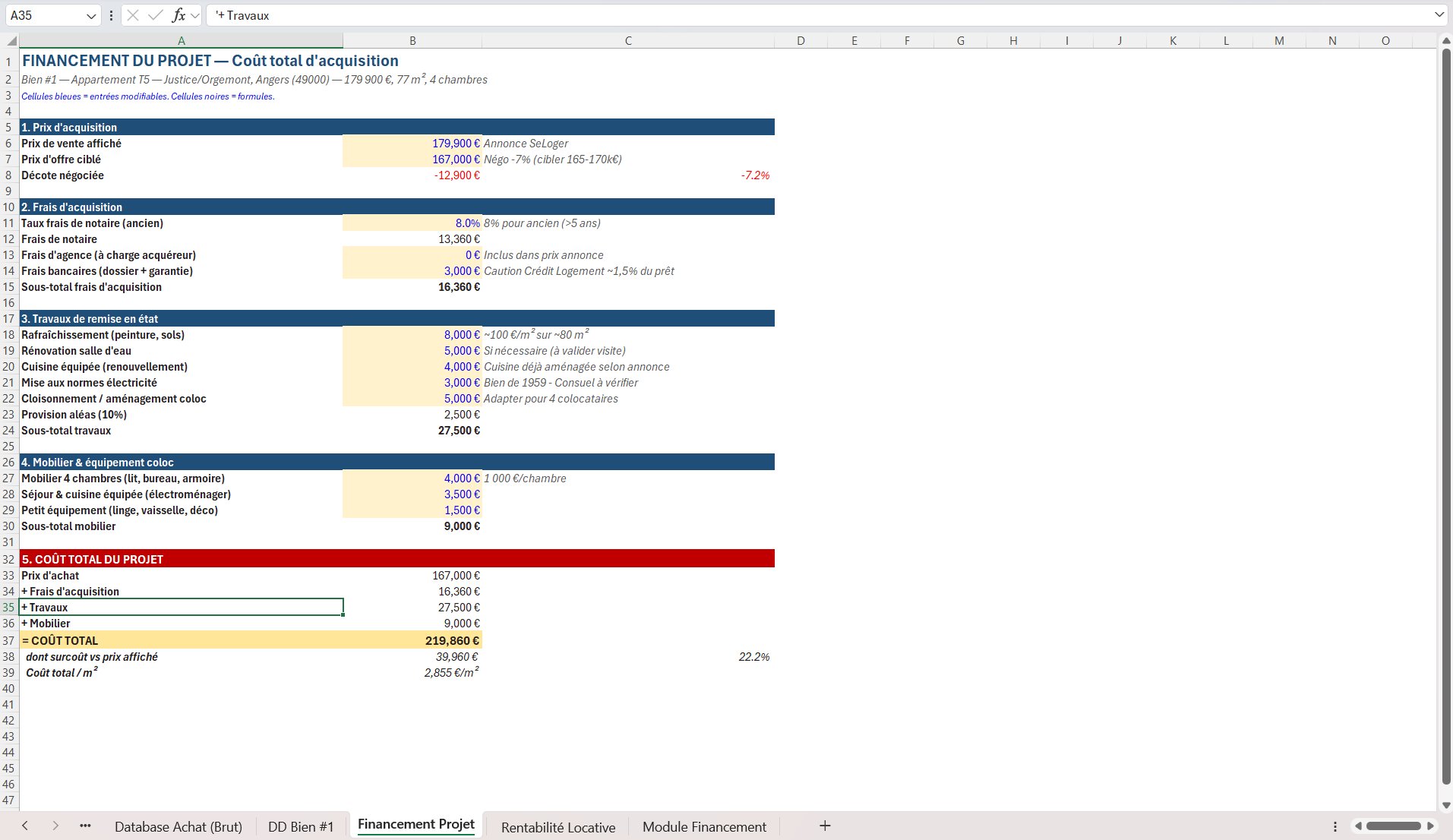Select row 1 header
The width and height of the screenshot is (1453, 840).
(x=9, y=62)
